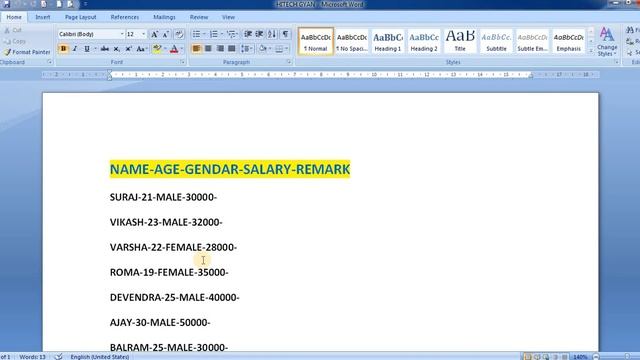Apply the Emphasis style
The width and height of the screenshot is (640, 360).
click(x=569, y=41)
